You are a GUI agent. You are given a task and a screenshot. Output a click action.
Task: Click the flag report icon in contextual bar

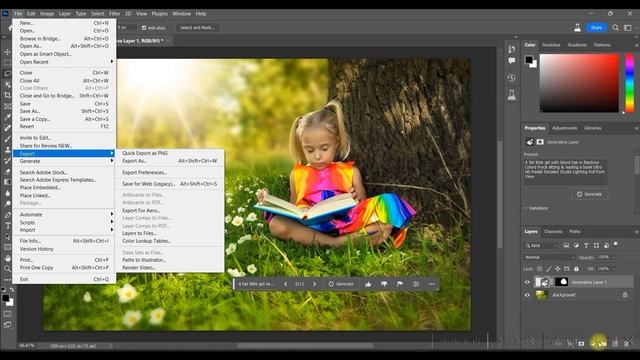coord(400,284)
